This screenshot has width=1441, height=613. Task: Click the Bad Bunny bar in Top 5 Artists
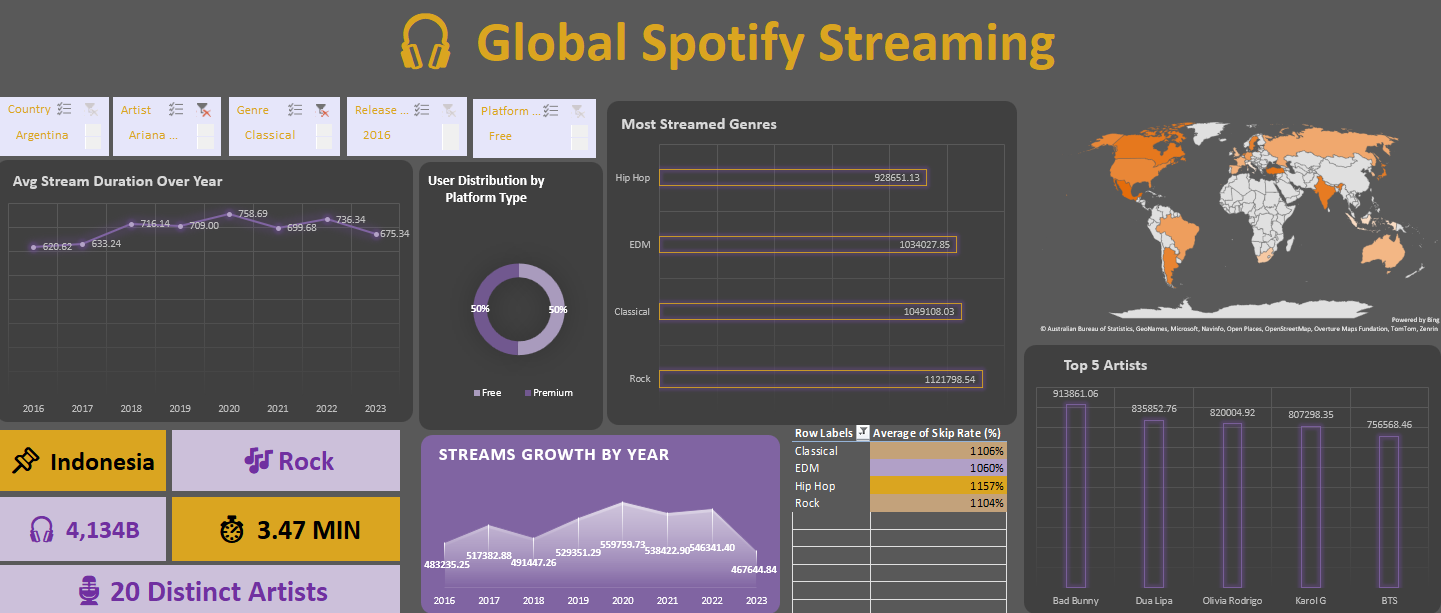(x=1075, y=495)
